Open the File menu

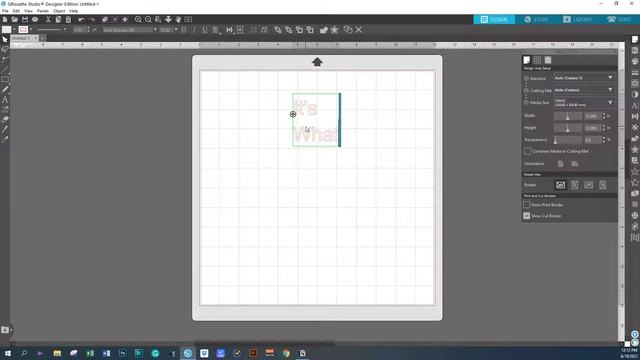5,11
